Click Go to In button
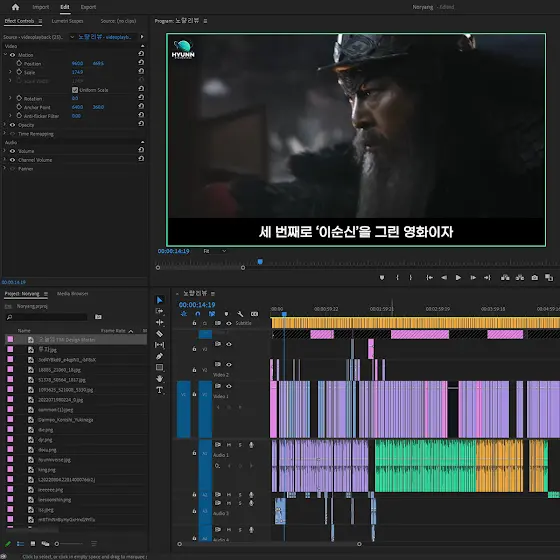 pos(430,278)
